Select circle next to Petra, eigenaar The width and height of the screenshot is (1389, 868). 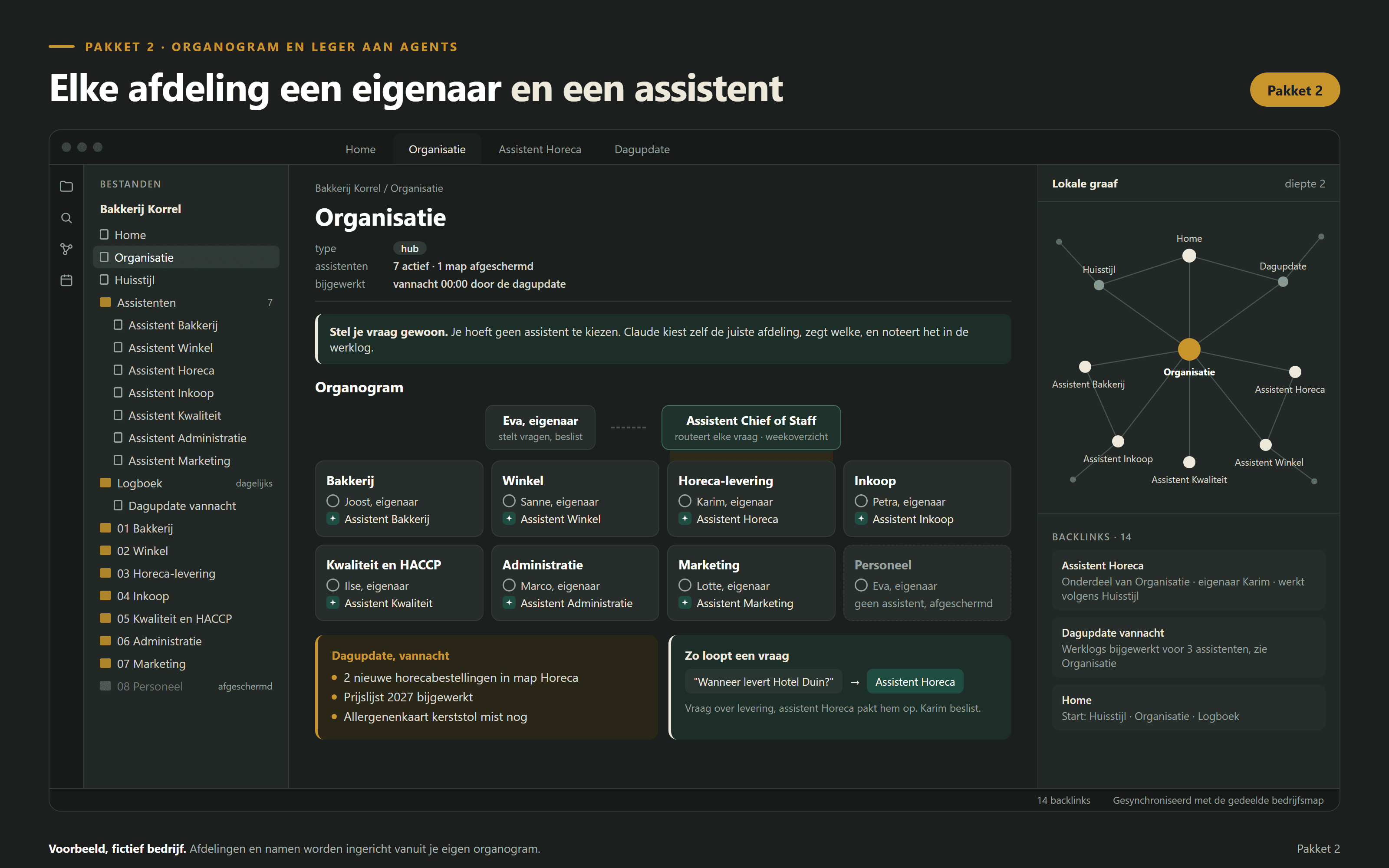[861, 501]
